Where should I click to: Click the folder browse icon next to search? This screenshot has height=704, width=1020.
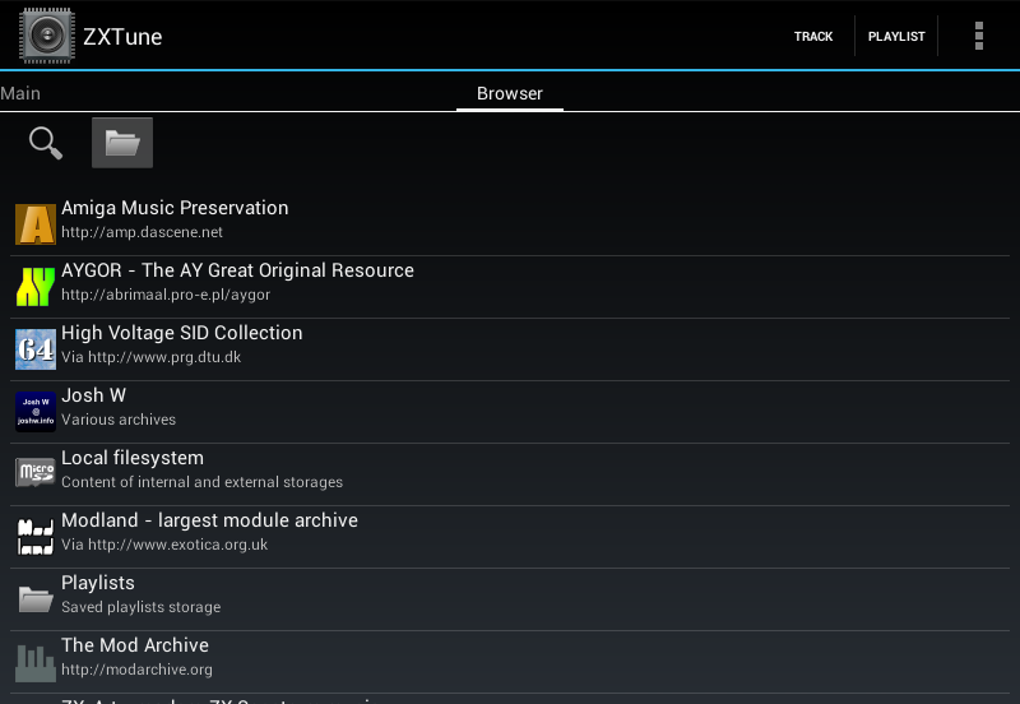[121, 142]
